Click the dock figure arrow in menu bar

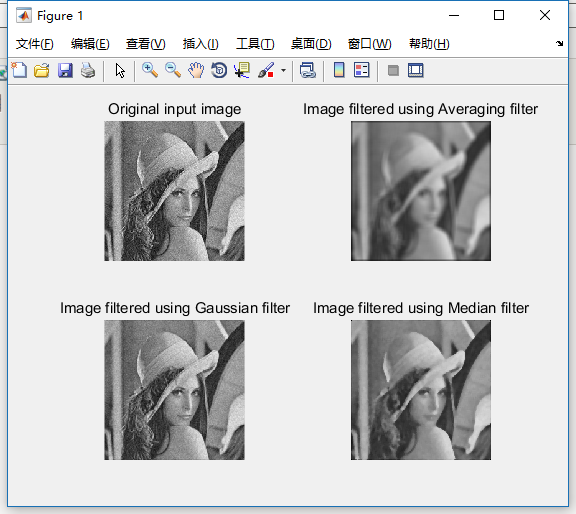click(559, 44)
